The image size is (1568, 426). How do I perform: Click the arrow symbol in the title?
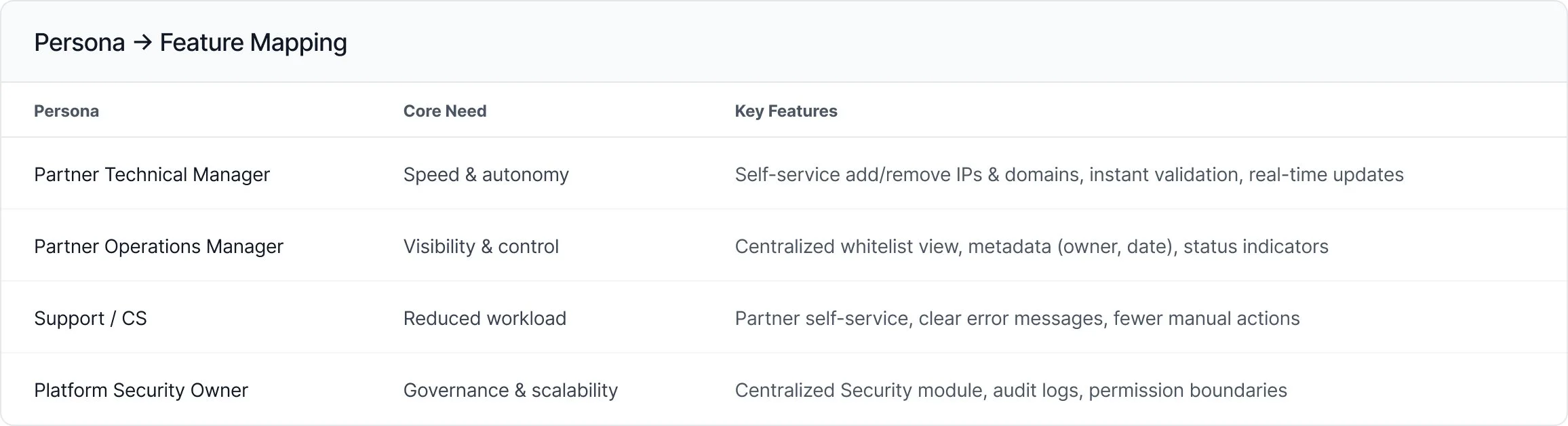(142, 43)
